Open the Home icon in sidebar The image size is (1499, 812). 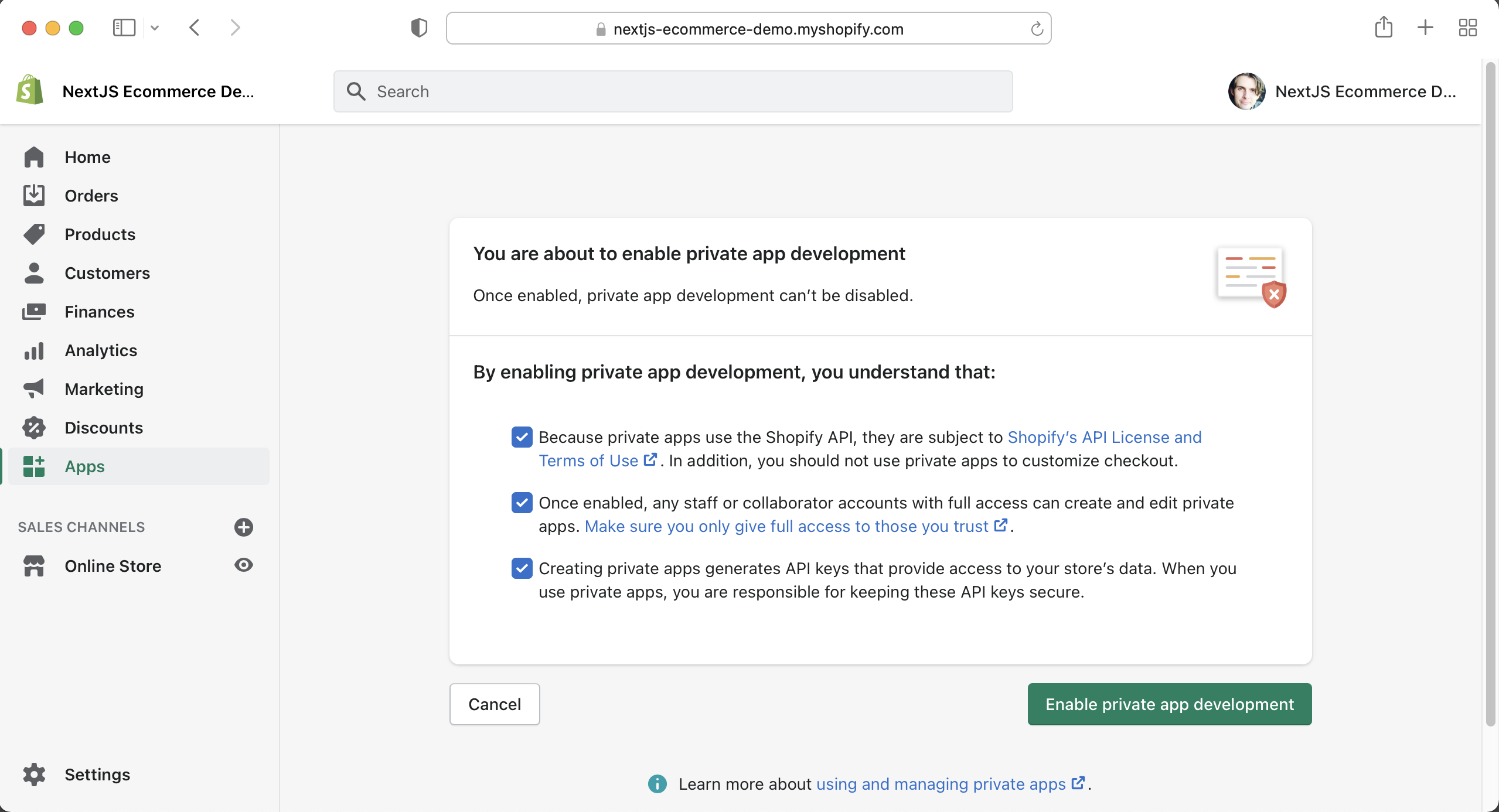point(34,157)
